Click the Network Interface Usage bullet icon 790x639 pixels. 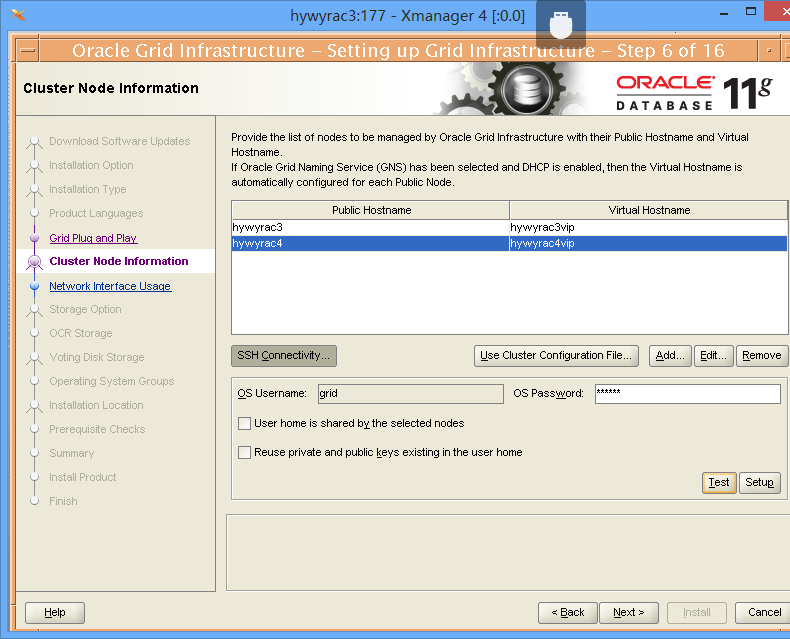point(34,286)
